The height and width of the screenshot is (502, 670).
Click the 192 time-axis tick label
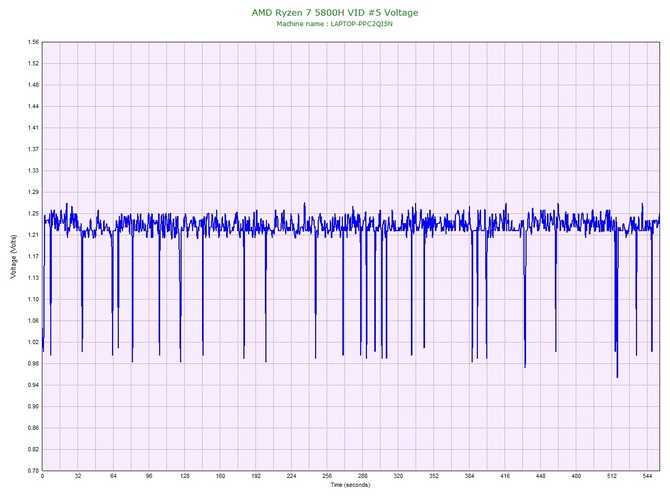(256, 476)
